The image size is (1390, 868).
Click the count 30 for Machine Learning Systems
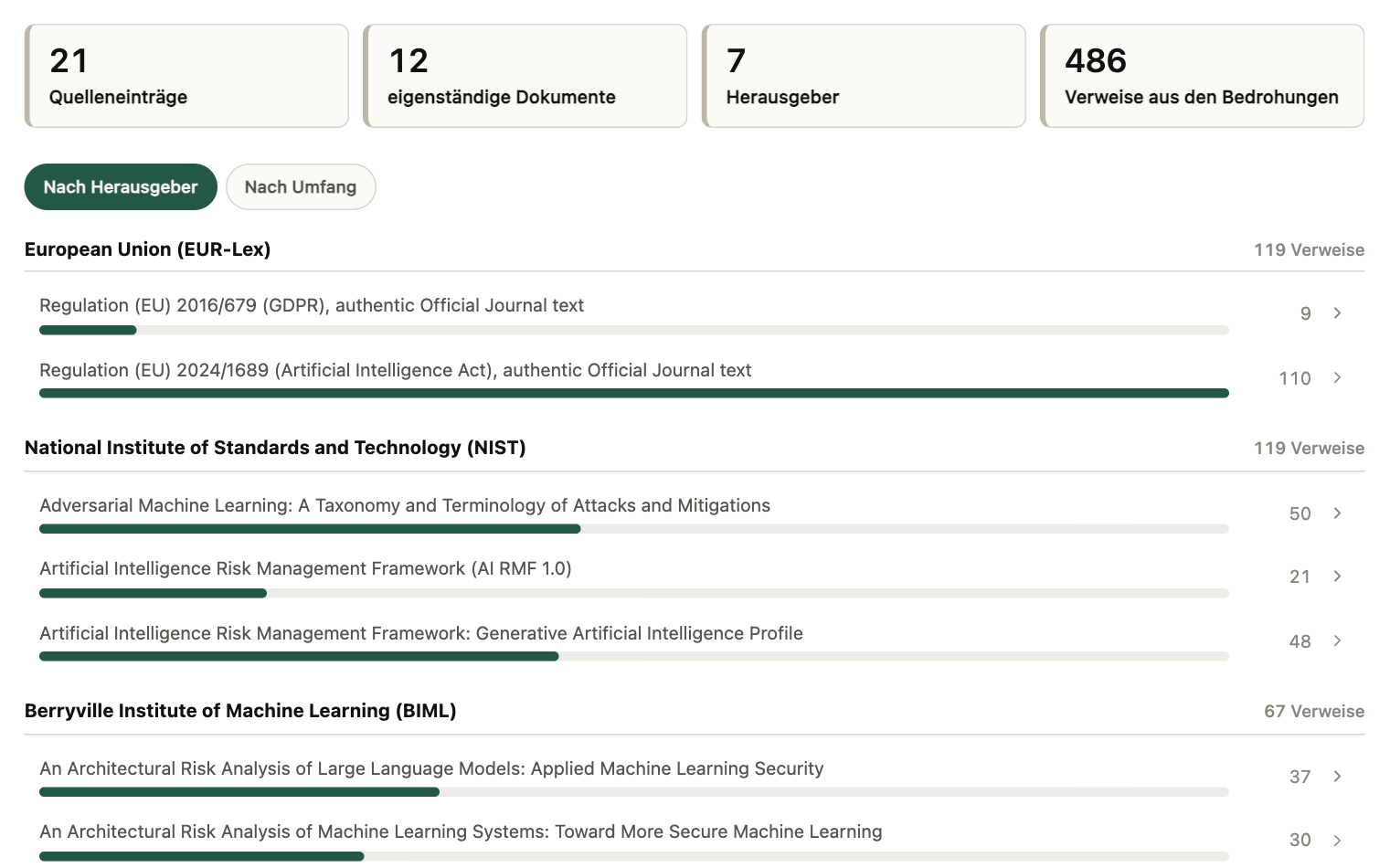pos(1300,841)
